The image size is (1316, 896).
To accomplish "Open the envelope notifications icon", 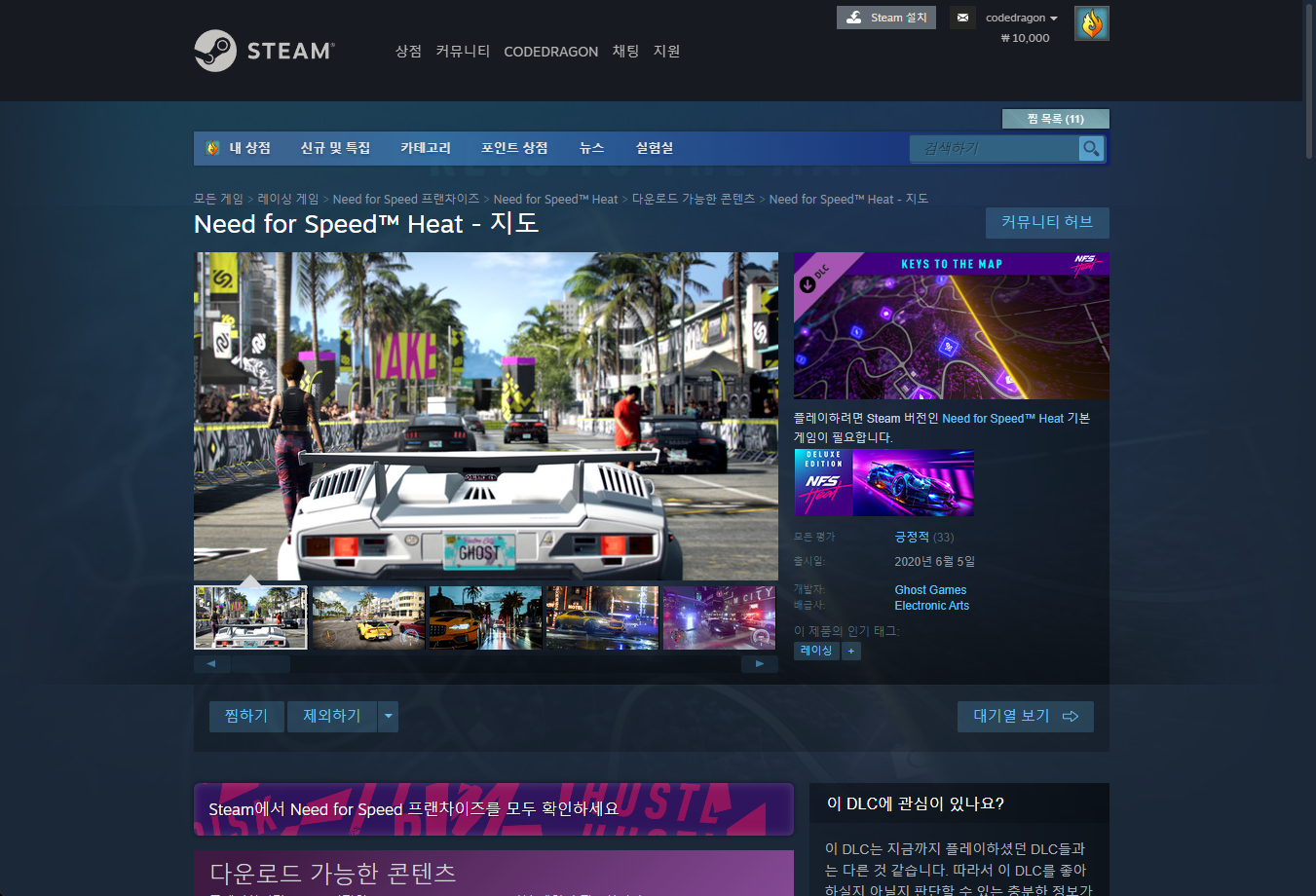I will [x=962, y=18].
